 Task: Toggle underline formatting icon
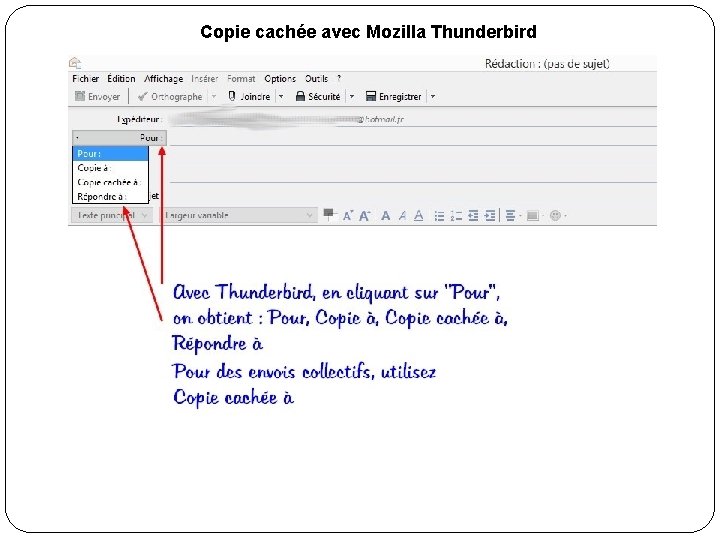418,215
